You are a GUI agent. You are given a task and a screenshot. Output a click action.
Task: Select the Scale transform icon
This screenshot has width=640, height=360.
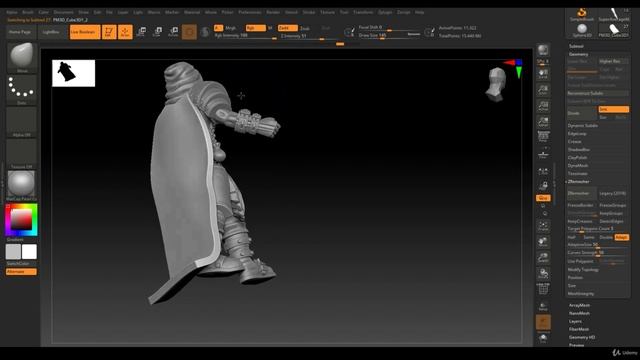157,32
